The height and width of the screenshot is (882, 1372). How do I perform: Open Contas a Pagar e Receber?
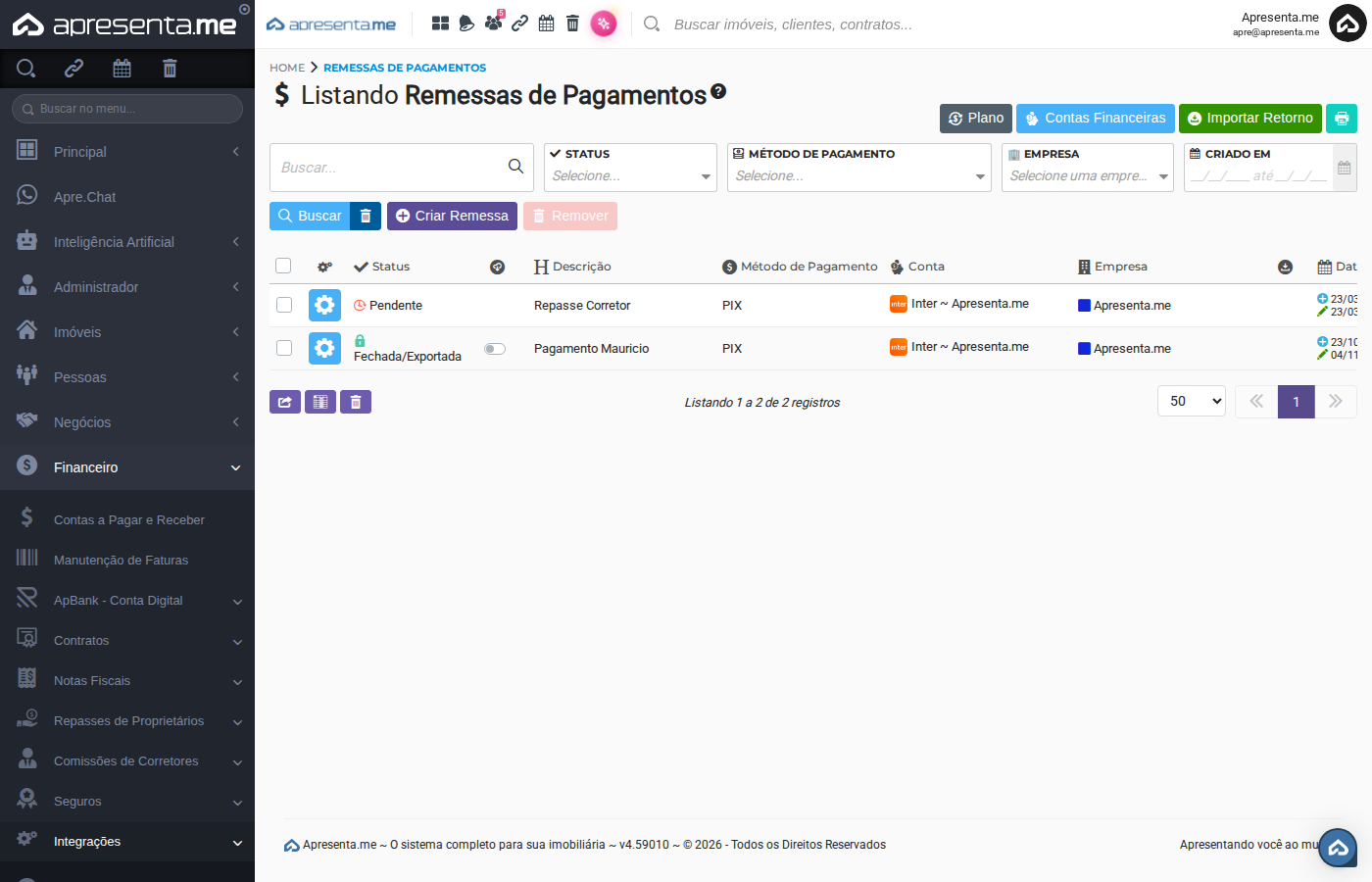click(127, 520)
